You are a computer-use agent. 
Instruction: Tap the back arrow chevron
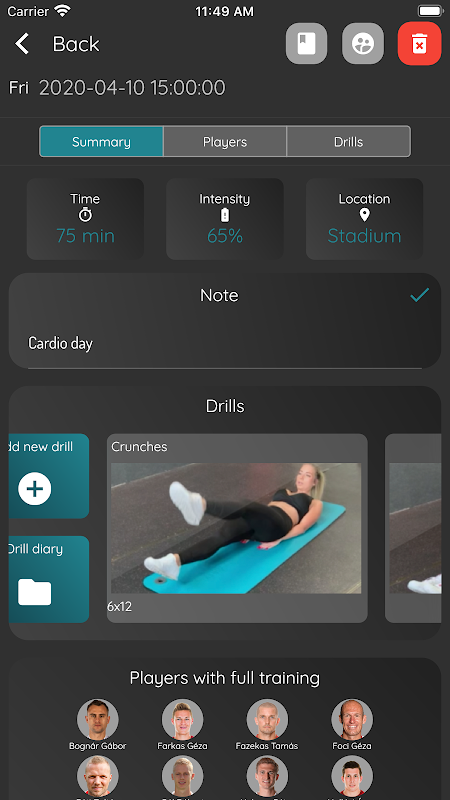22,44
